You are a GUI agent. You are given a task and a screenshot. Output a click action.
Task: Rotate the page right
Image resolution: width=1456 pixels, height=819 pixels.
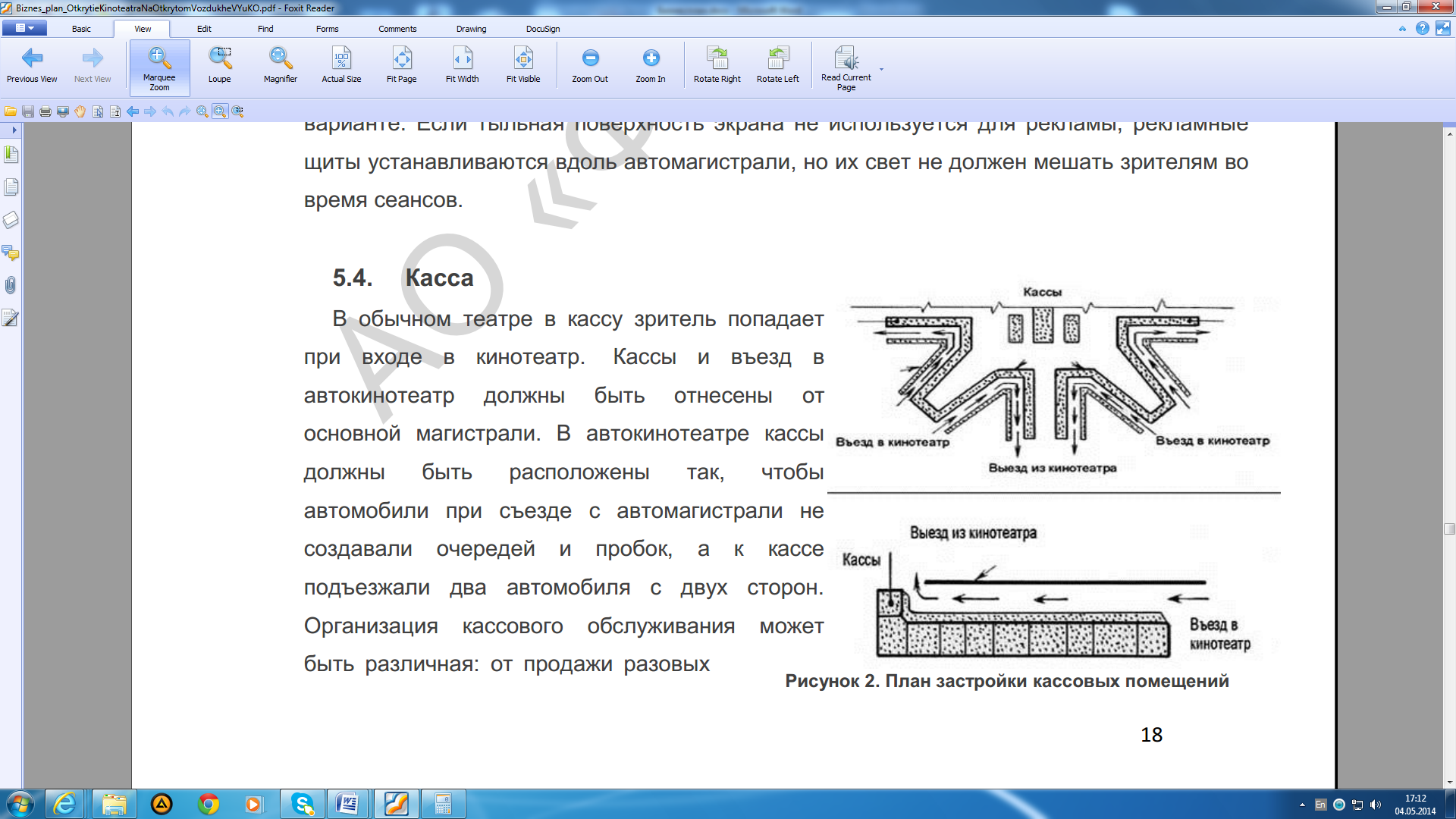point(717,65)
